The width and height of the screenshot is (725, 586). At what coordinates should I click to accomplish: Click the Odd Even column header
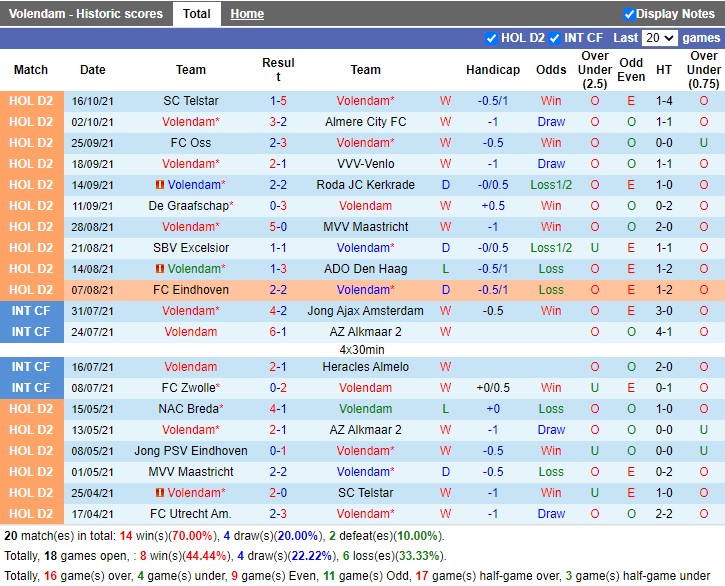coord(631,70)
